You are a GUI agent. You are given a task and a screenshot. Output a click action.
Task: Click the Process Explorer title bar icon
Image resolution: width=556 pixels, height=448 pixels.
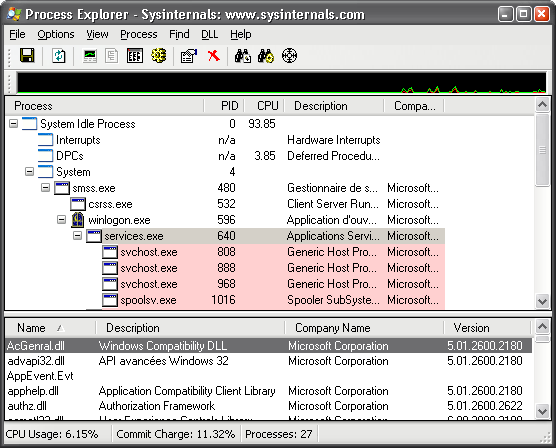[x=14, y=14]
